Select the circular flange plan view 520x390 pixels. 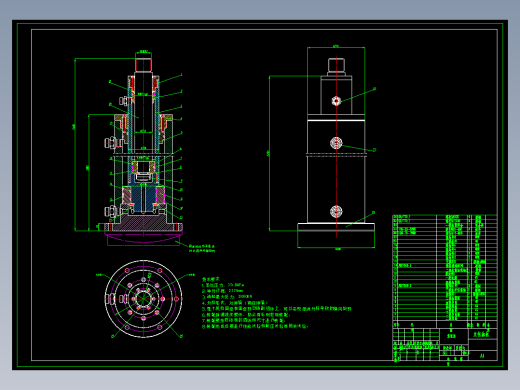(143, 299)
